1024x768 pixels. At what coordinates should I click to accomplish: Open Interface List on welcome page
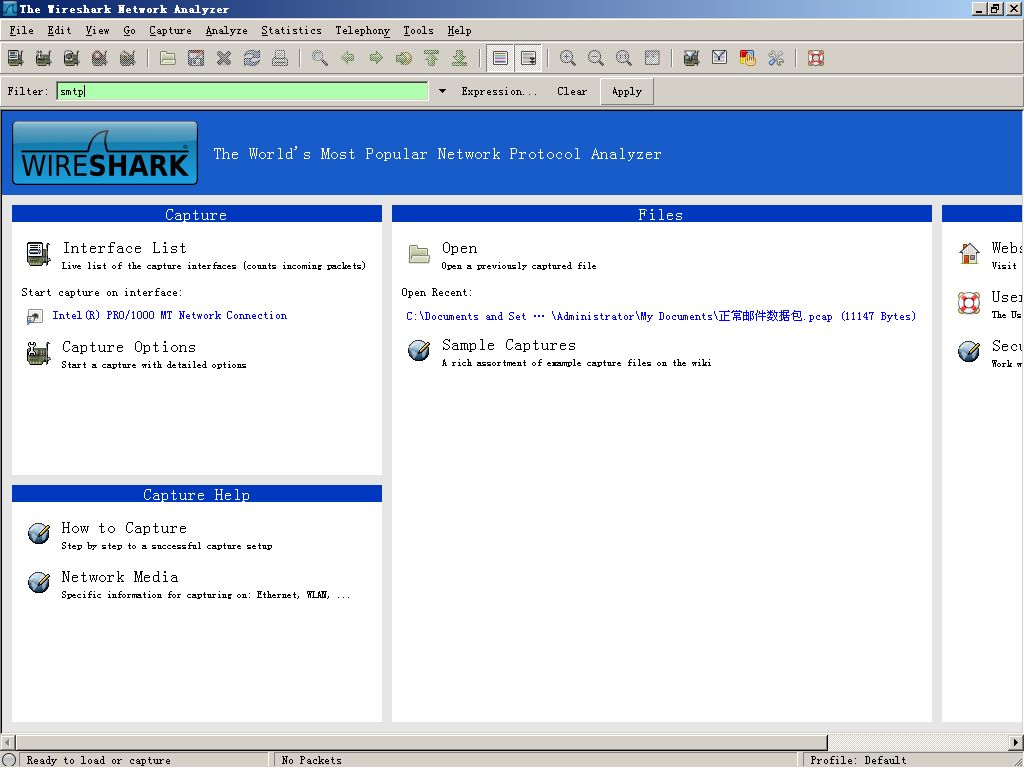pyautogui.click(x=125, y=248)
